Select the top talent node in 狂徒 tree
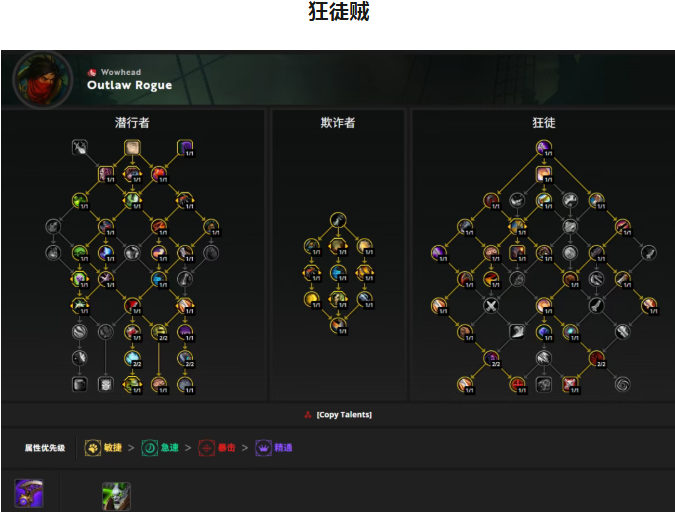Viewport: 675px width, 512px height. click(544, 148)
